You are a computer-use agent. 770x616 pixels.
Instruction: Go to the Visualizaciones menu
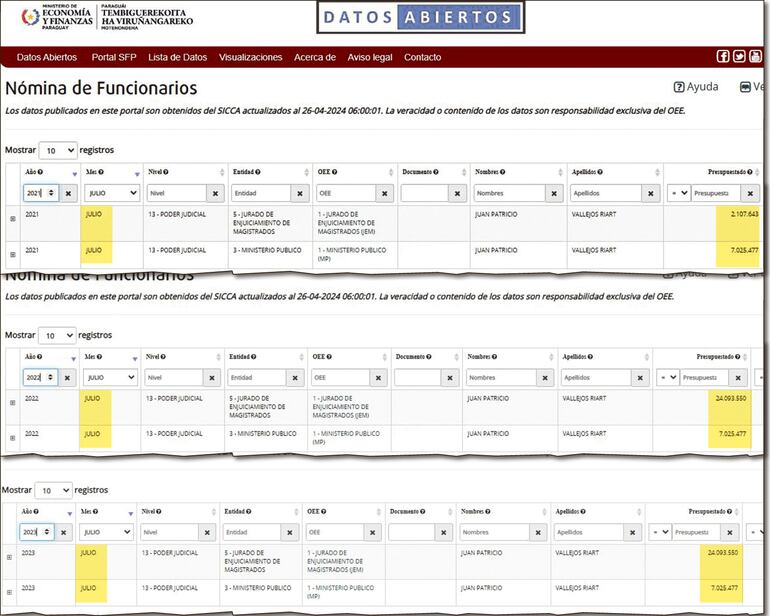250,57
